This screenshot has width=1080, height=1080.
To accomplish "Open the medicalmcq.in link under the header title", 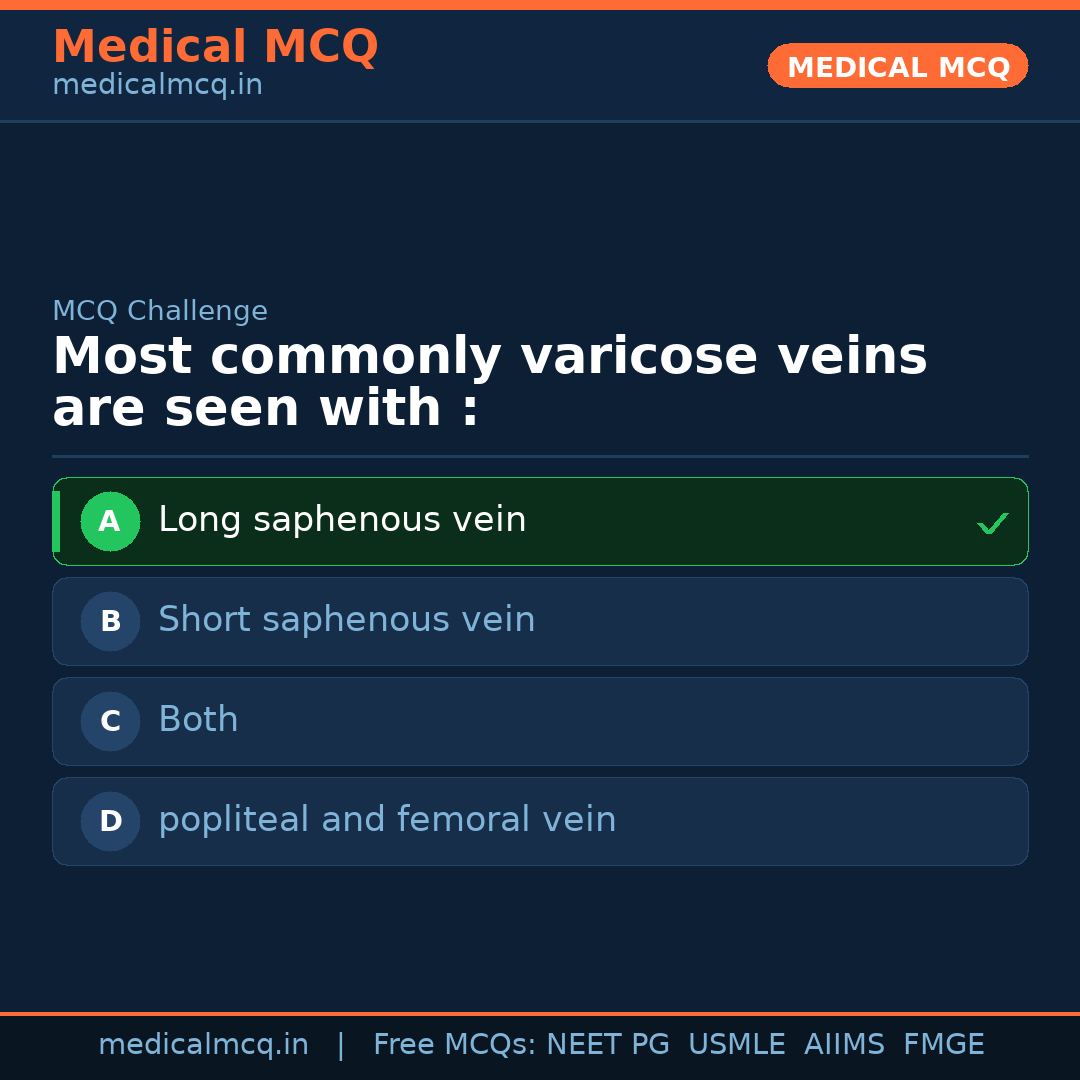I will tap(157, 86).
